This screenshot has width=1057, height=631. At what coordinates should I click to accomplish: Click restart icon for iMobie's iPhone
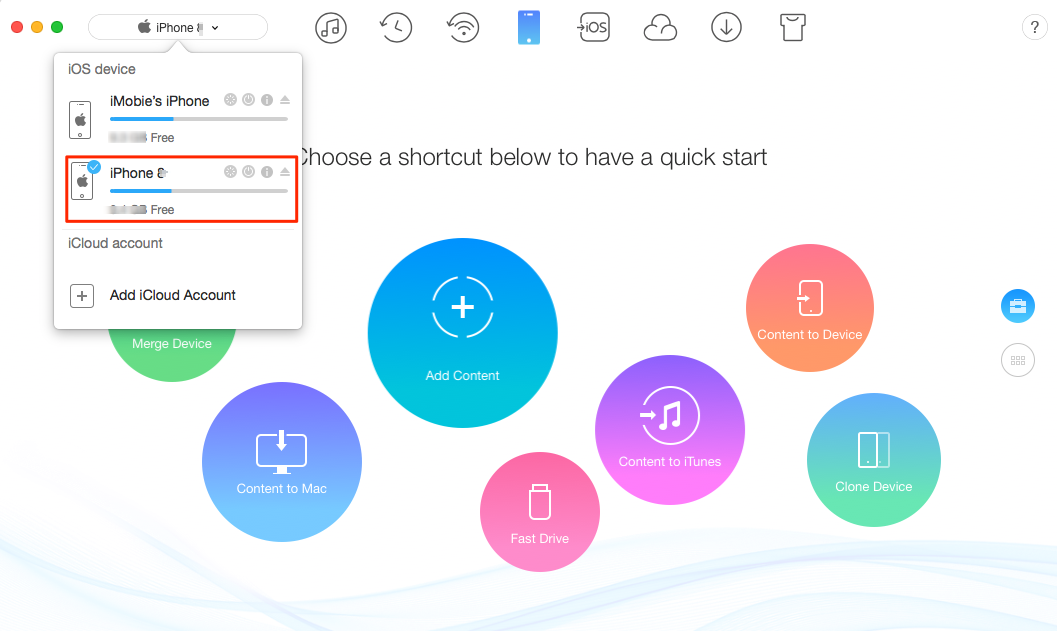231,100
